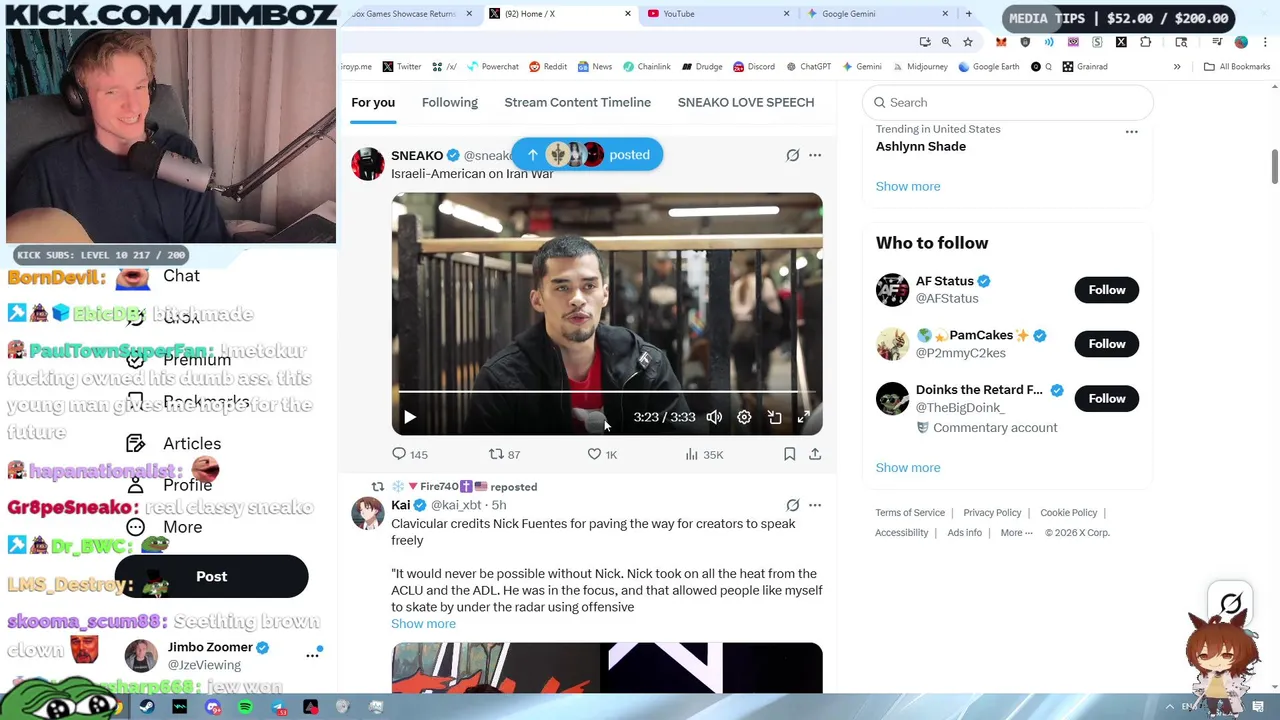Expand Kai post with Show more
Viewport: 1280px width, 720px height.
click(423, 624)
